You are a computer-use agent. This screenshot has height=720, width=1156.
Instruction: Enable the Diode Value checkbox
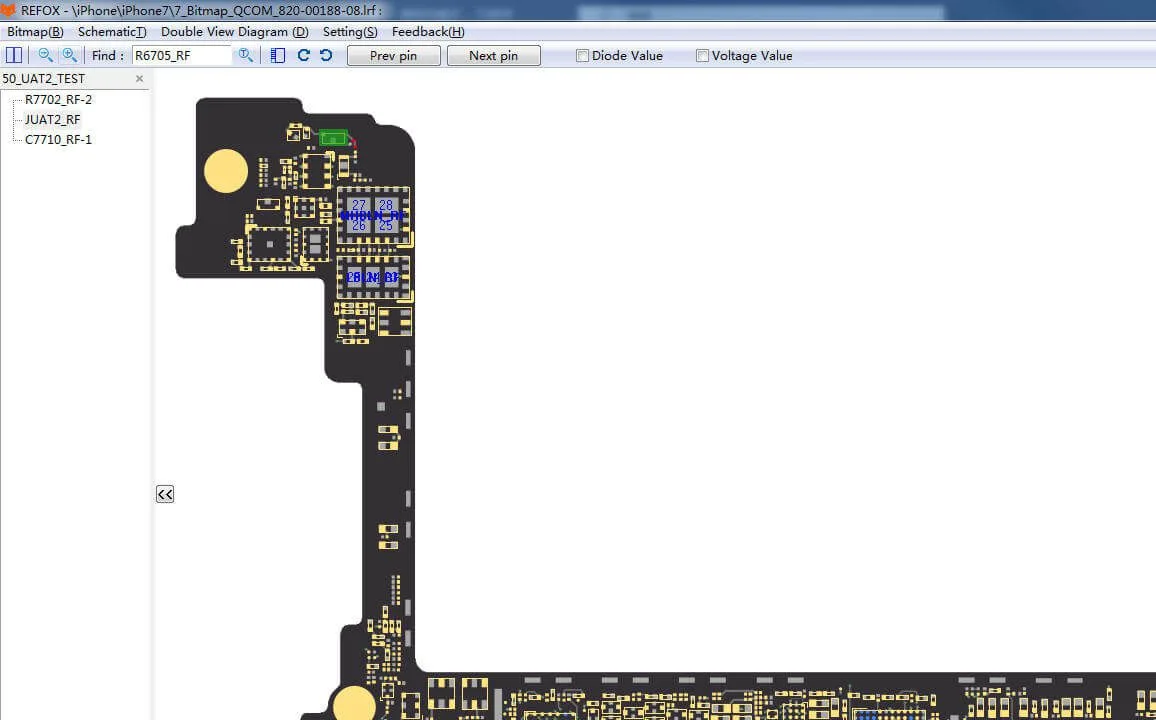tap(582, 56)
